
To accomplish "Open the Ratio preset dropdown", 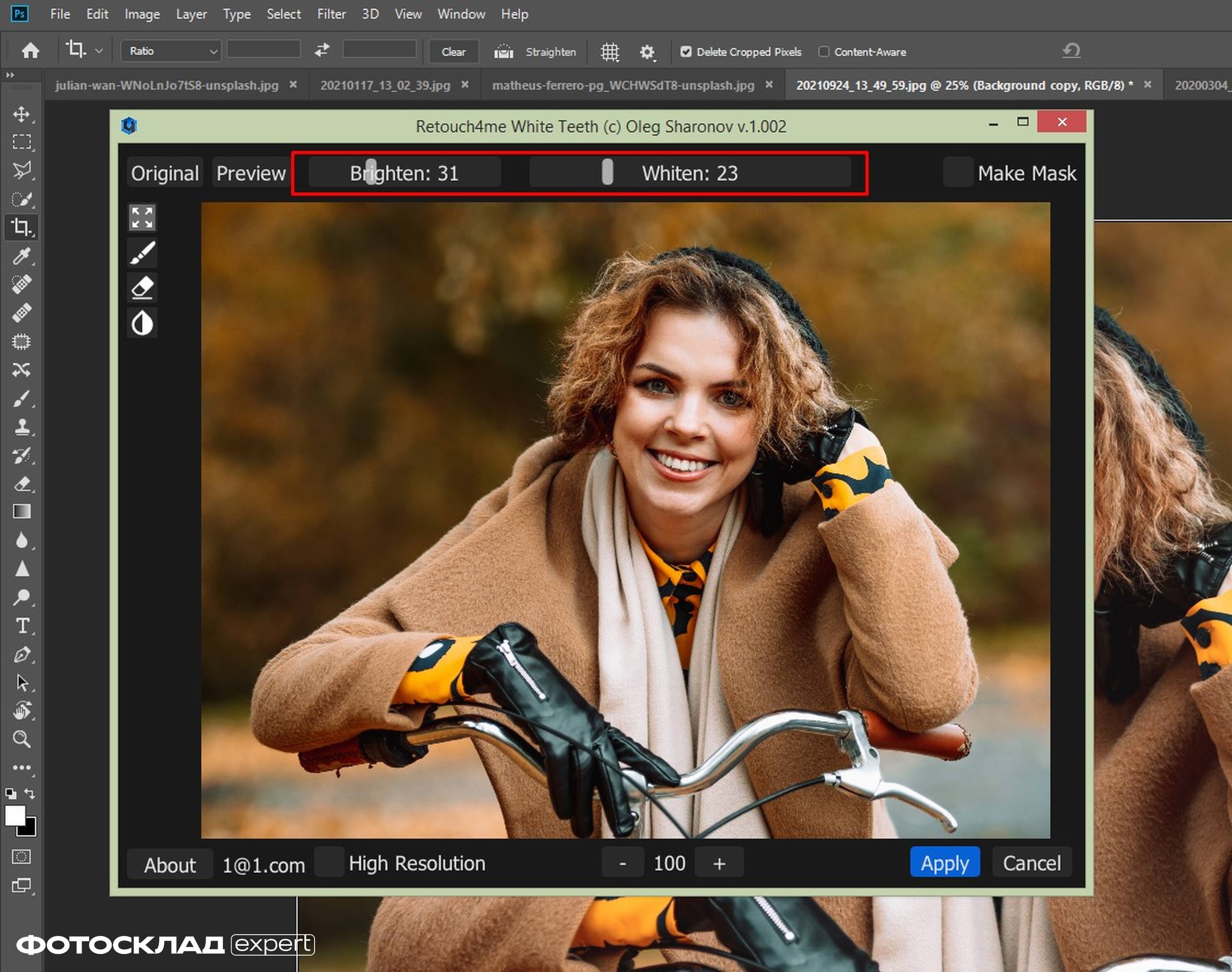I will (x=171, y=50).
